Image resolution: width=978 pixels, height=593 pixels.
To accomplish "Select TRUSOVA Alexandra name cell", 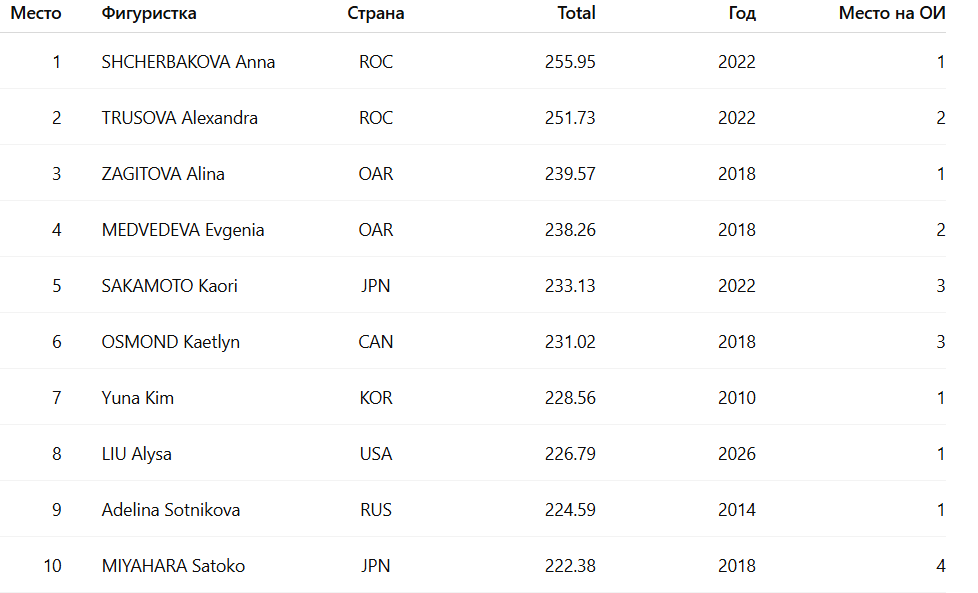I will 179,118.
